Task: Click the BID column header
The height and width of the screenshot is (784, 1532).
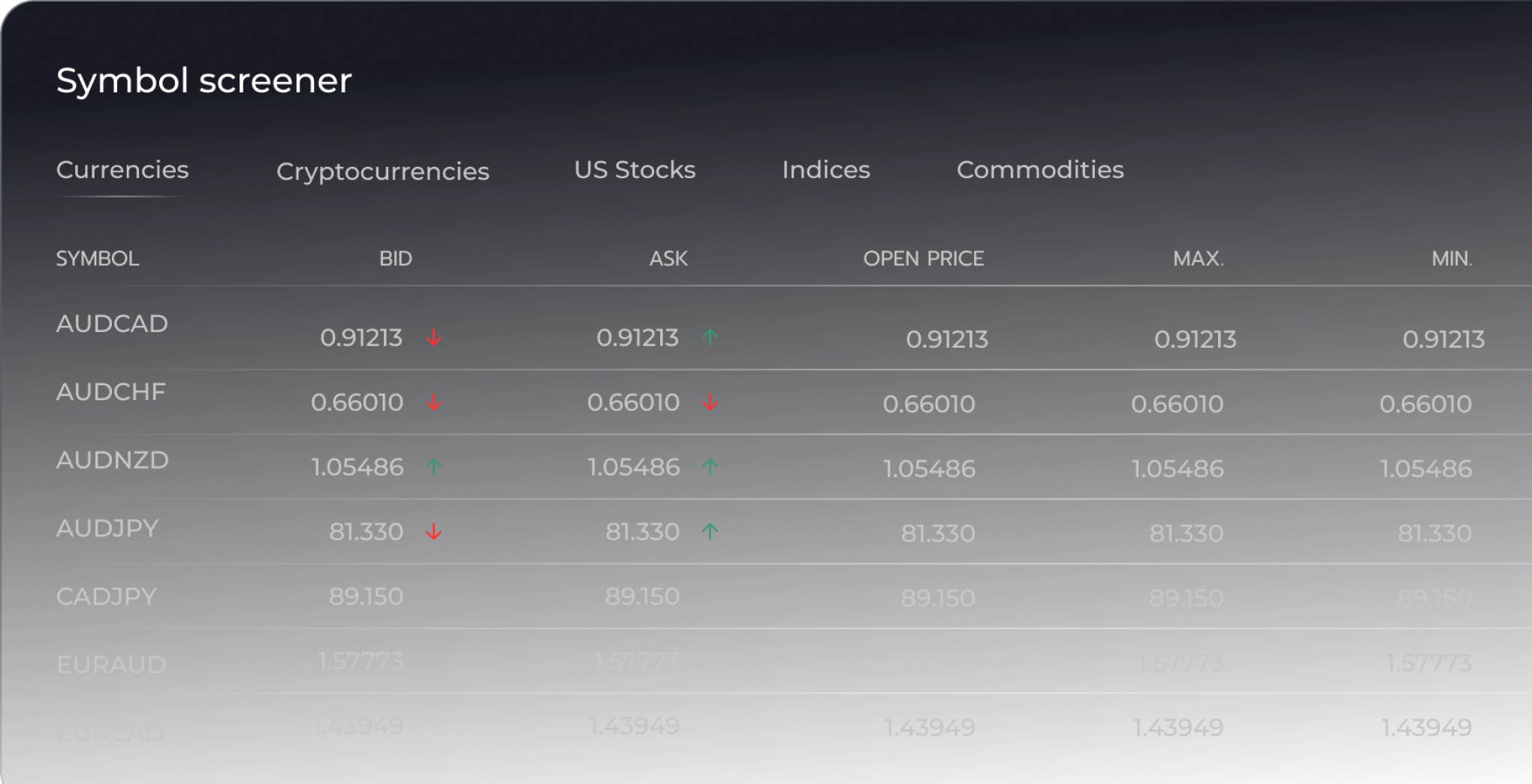Action: point(396,259)
